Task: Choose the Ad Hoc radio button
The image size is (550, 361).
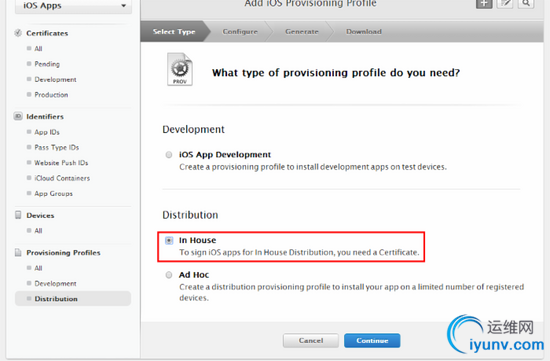Action: pos(169,275)
